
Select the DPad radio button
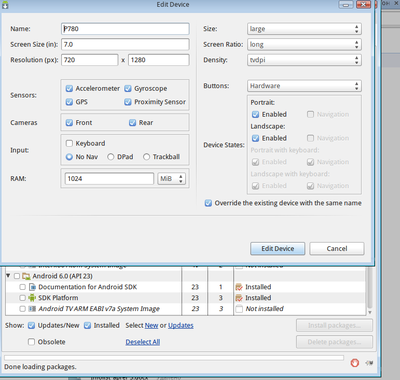[111, 157]
